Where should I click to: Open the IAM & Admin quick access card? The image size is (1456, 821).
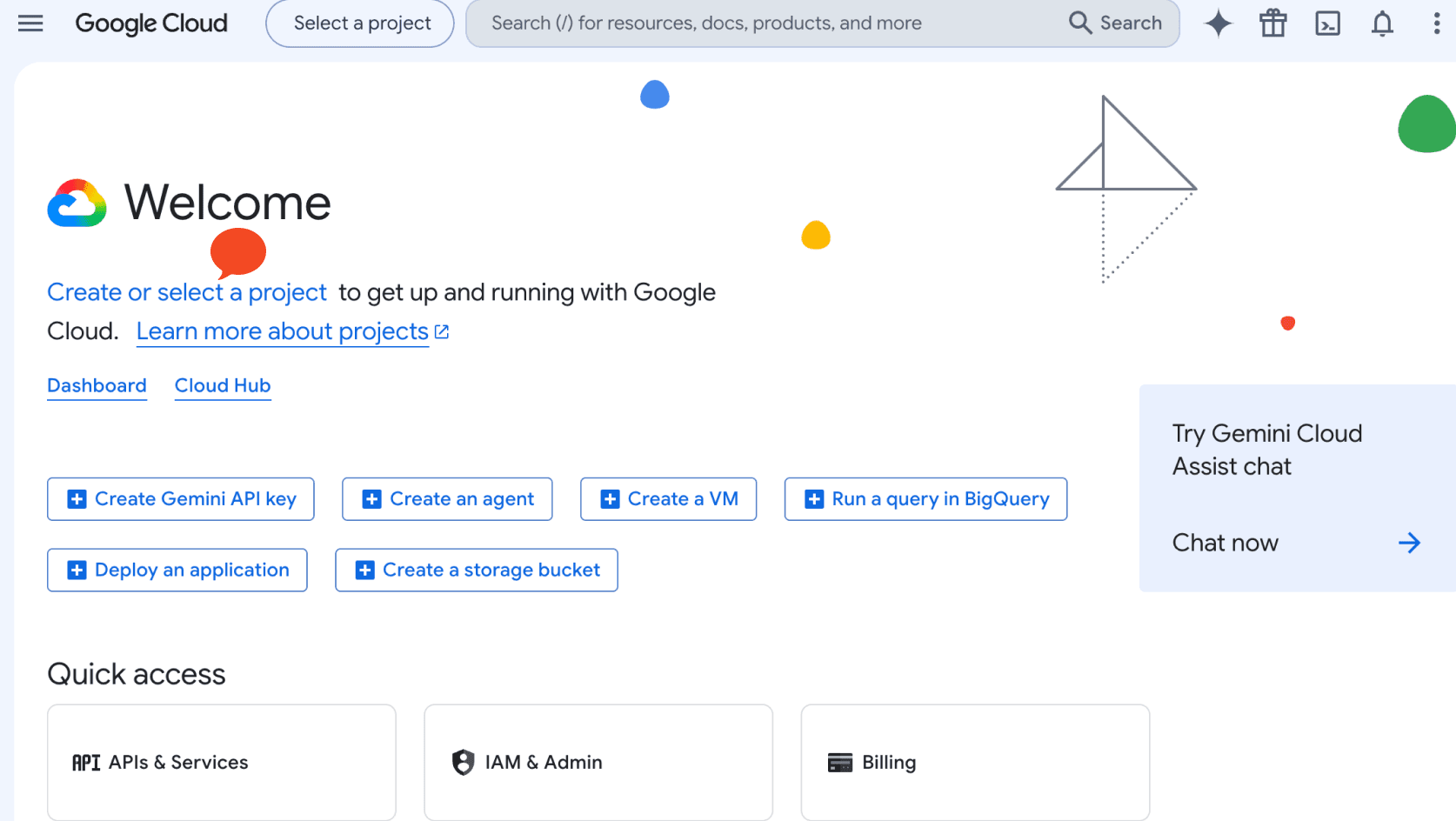pyautogui.click(x=598, y=763)
